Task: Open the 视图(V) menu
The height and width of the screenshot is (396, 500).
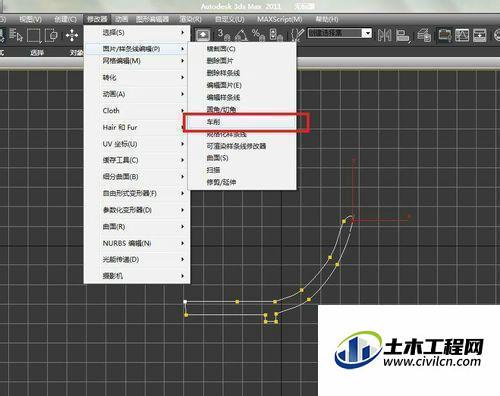Action: coord(30,19)
